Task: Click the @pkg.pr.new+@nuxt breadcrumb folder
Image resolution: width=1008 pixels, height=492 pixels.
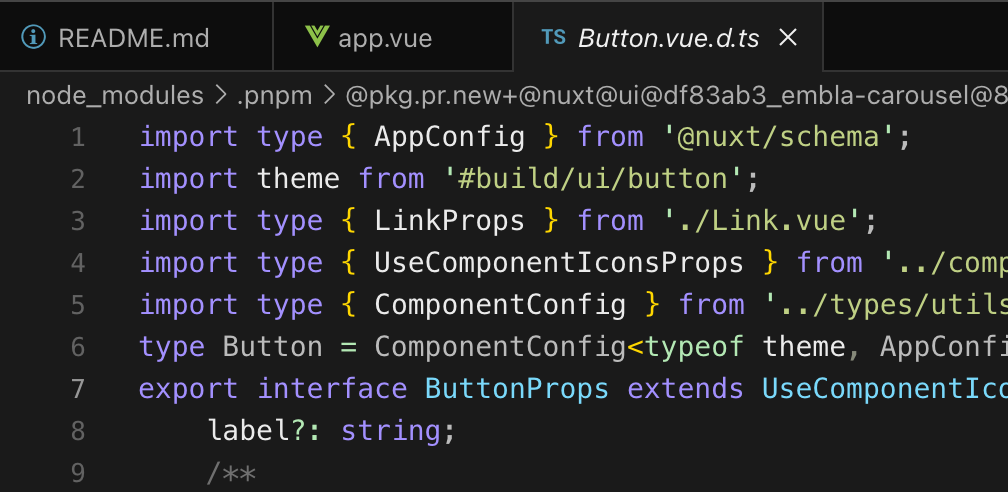Action: tap(677, 96)
